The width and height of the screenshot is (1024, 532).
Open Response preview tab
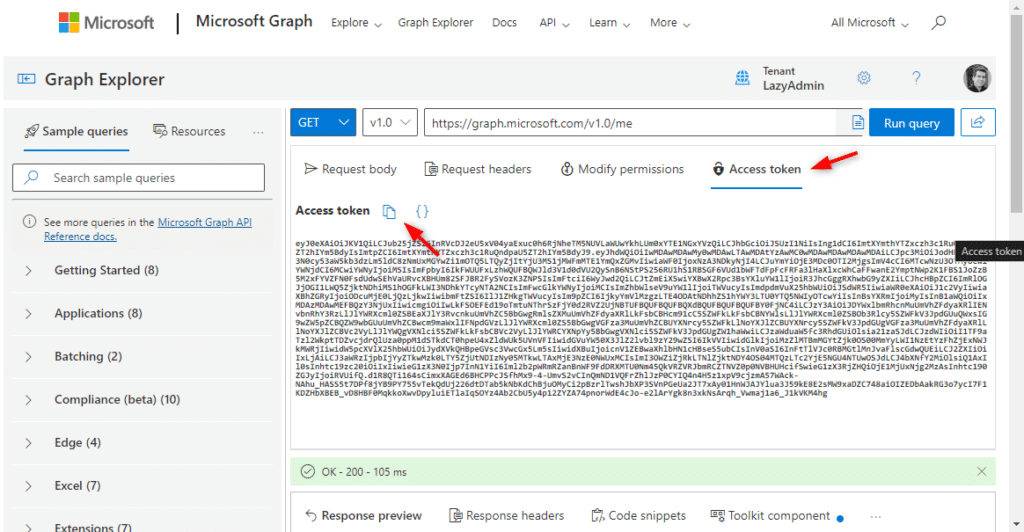coord(363,516)
